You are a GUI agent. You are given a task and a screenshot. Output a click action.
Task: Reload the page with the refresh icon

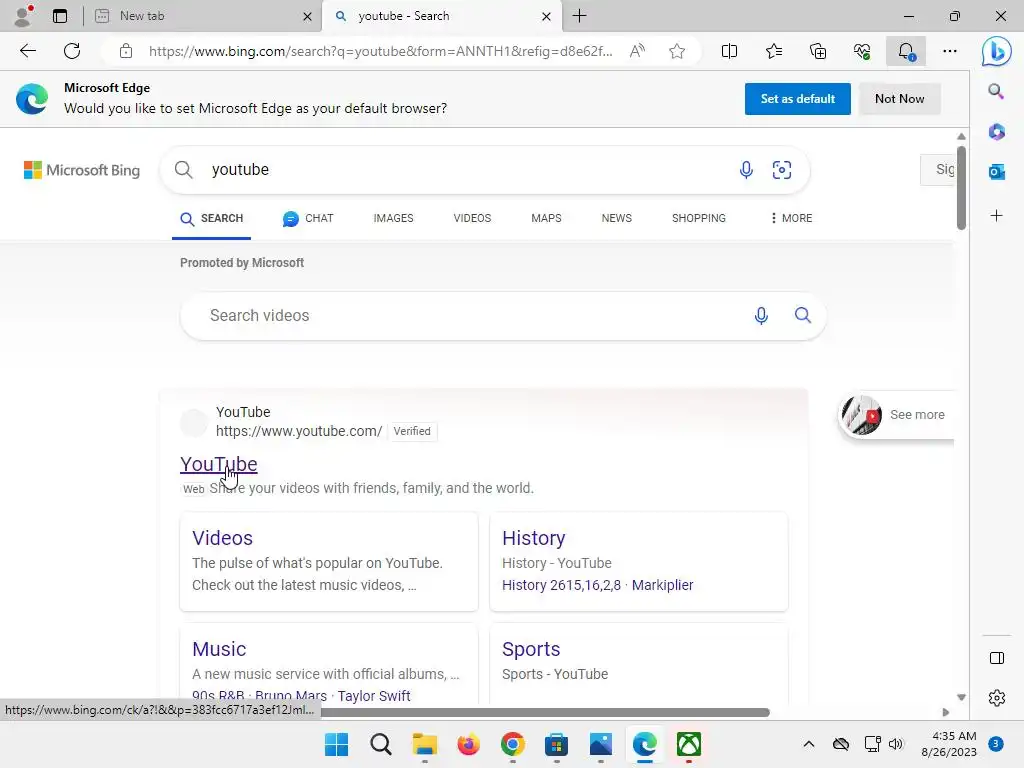[x=72, y=51]
